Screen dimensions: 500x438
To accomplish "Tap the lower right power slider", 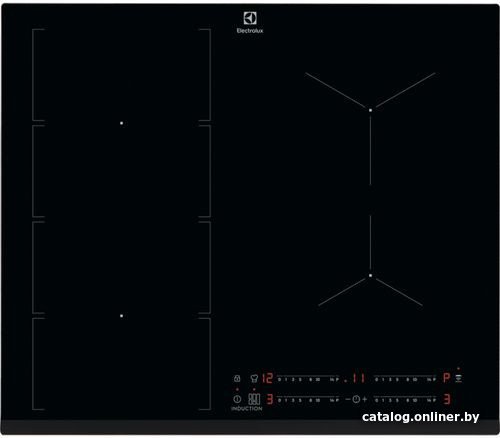I will click(x=406, y=399).
